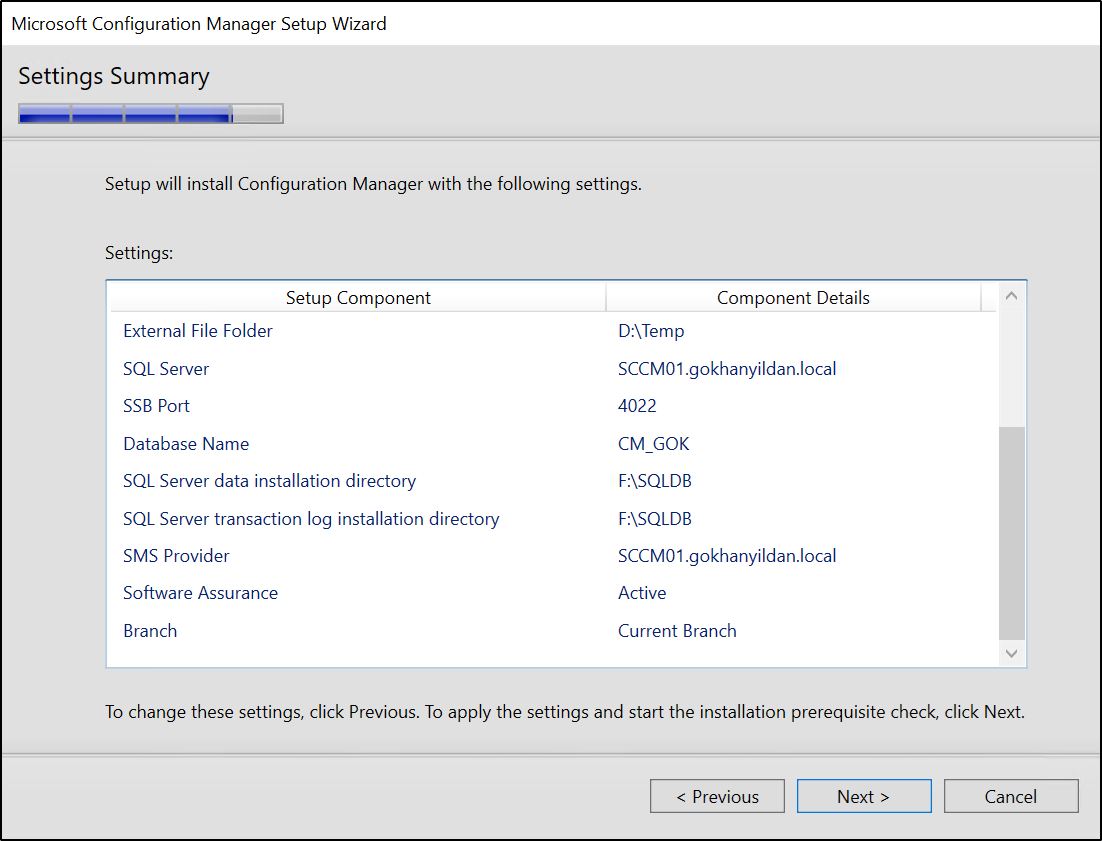The height and width of the screenshot is (841, 1102).
Task: Click scroll up arrow in settings list
Action: 1011,296
